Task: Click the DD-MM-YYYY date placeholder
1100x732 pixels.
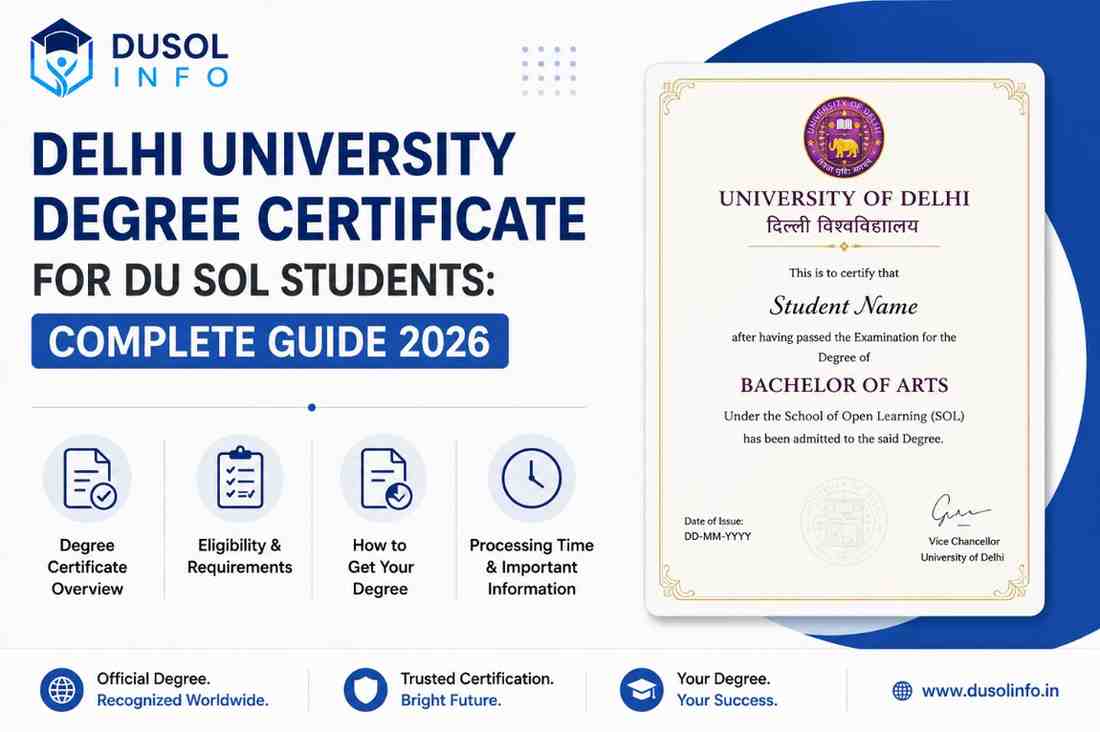Action: [718, 536]
